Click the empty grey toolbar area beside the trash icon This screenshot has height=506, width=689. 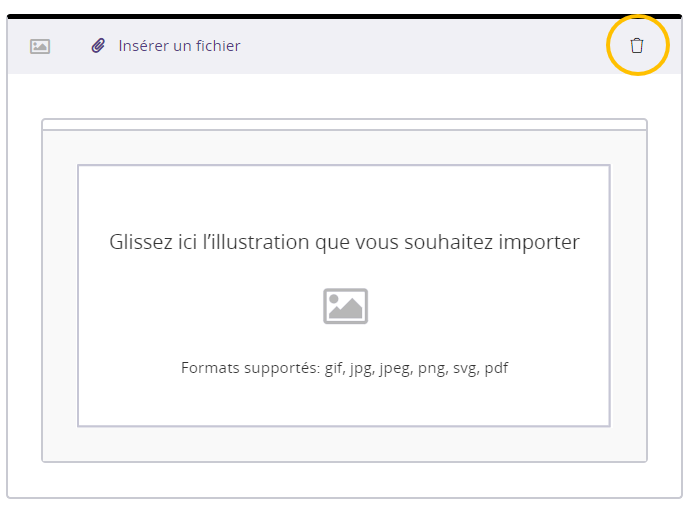pos(420,46)
